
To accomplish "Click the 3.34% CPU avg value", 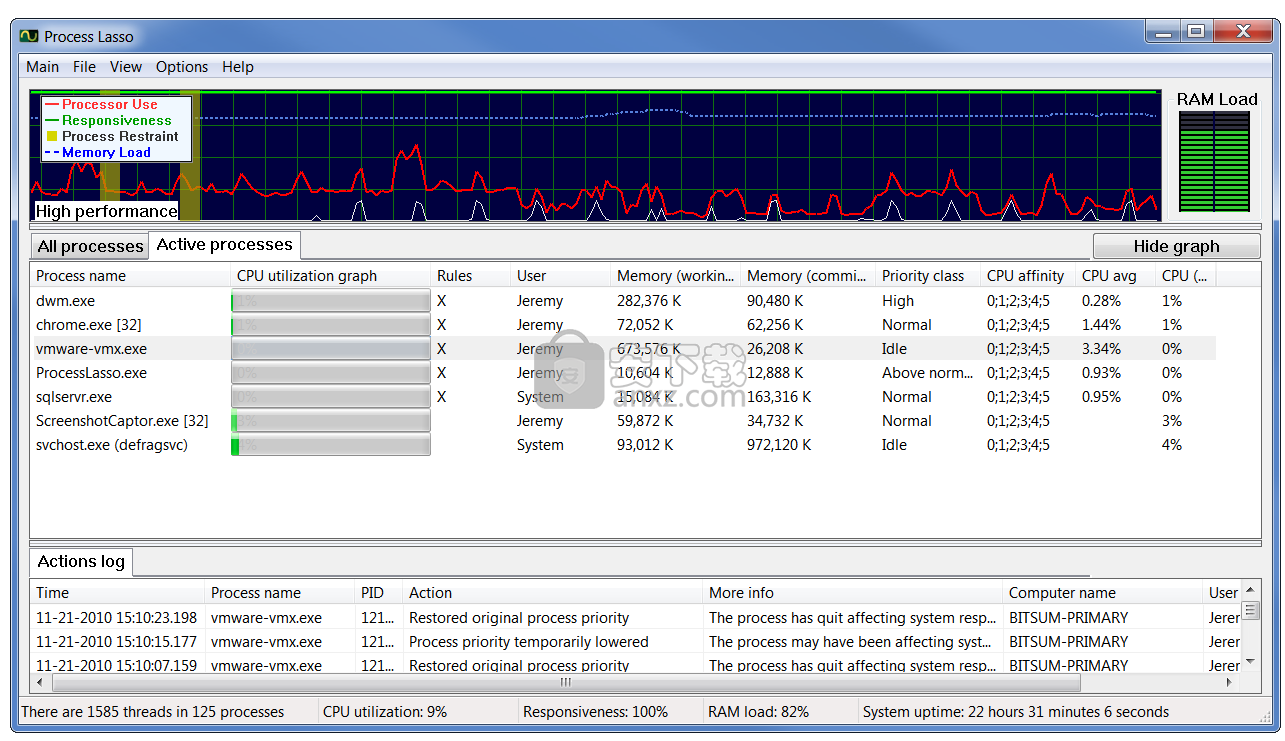I will coord(1101,349).
